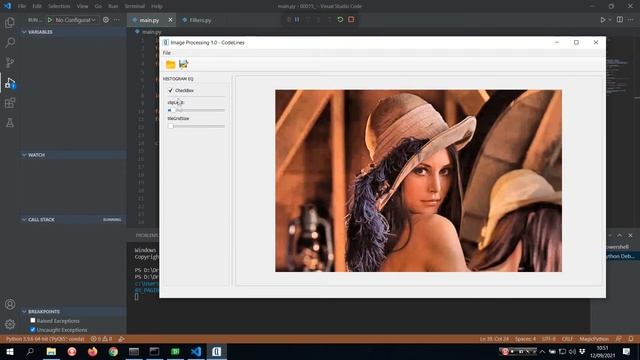This screenshot has width=640, height=360.
Task: Launch Firefox from the taskbar
Action: click(92, 351)
